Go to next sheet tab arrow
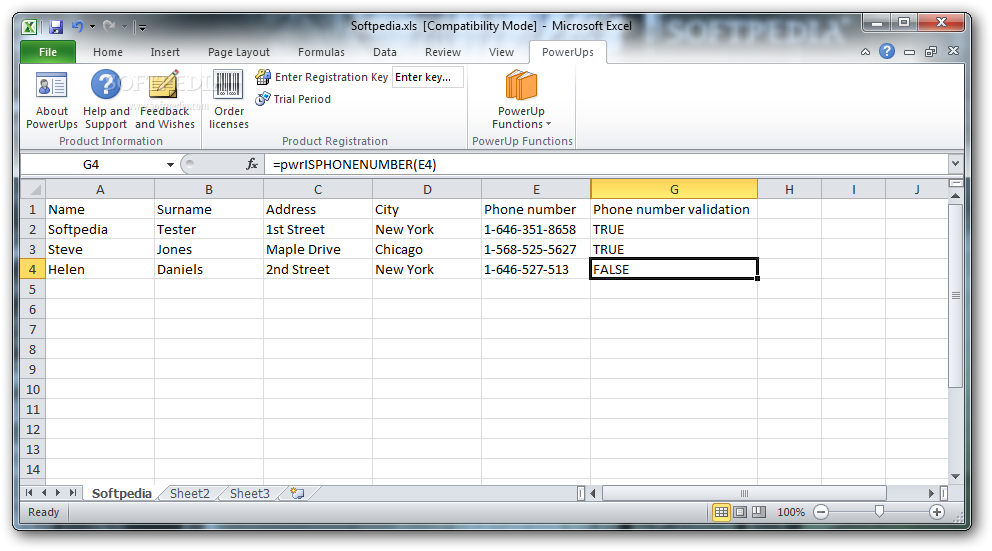This screenshot has height=551, width=992. point(58,492)
